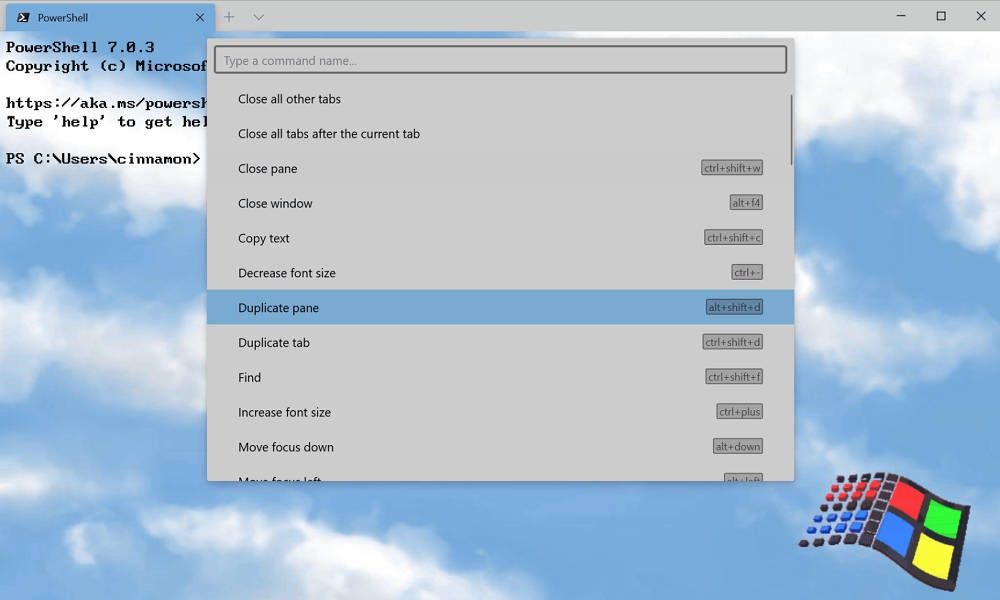Click the command palette scrollbar thumb
1000x600 pixels.
[791, 130]
